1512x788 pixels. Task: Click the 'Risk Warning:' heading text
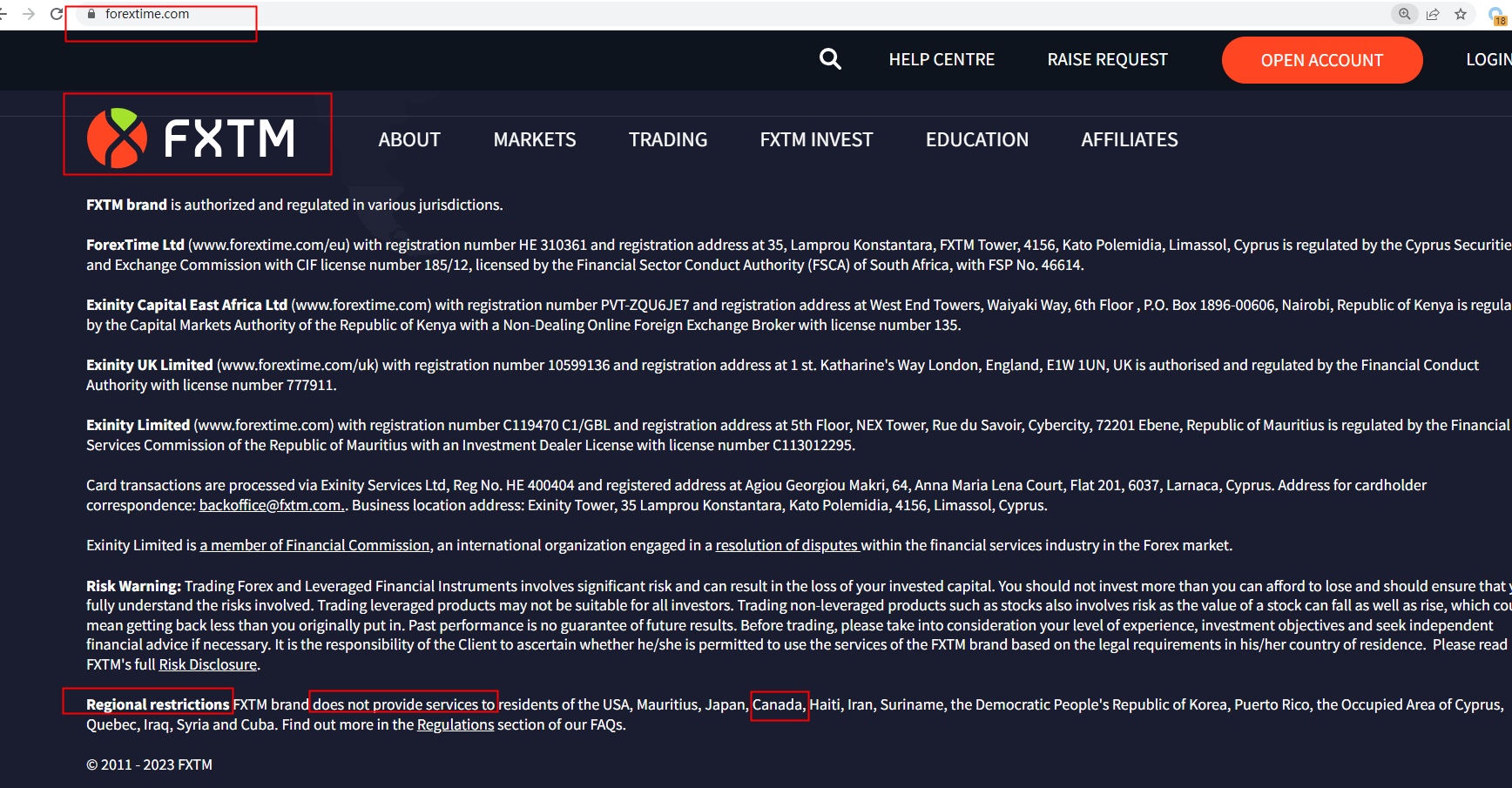pos(133,586)
